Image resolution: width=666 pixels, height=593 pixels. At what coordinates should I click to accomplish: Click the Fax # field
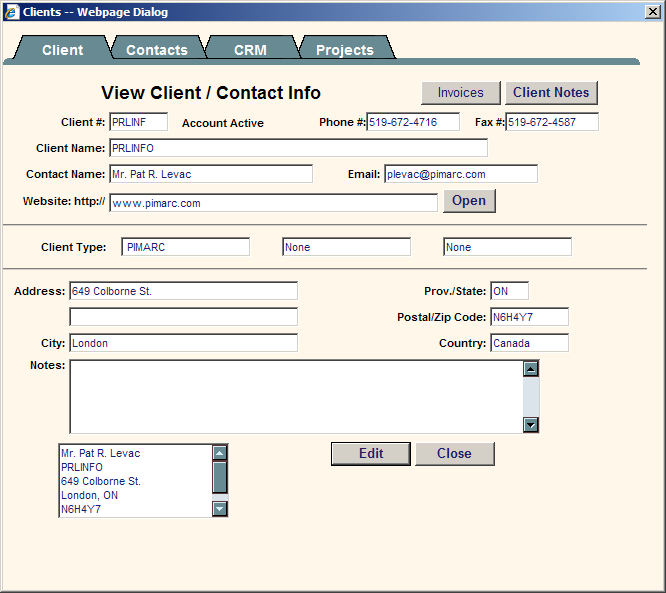pyautogui.click(x=552, y=122)
